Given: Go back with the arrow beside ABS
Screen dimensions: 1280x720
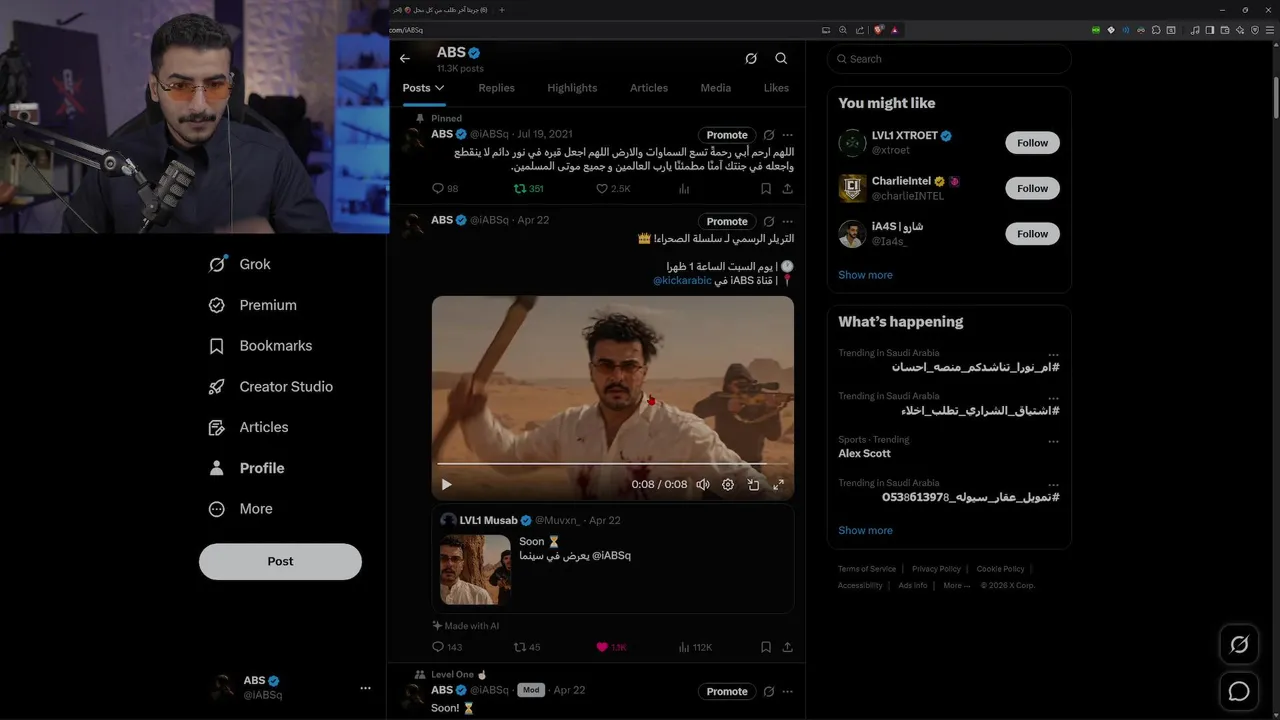Looking at the screenshot, I should (405, 59).
